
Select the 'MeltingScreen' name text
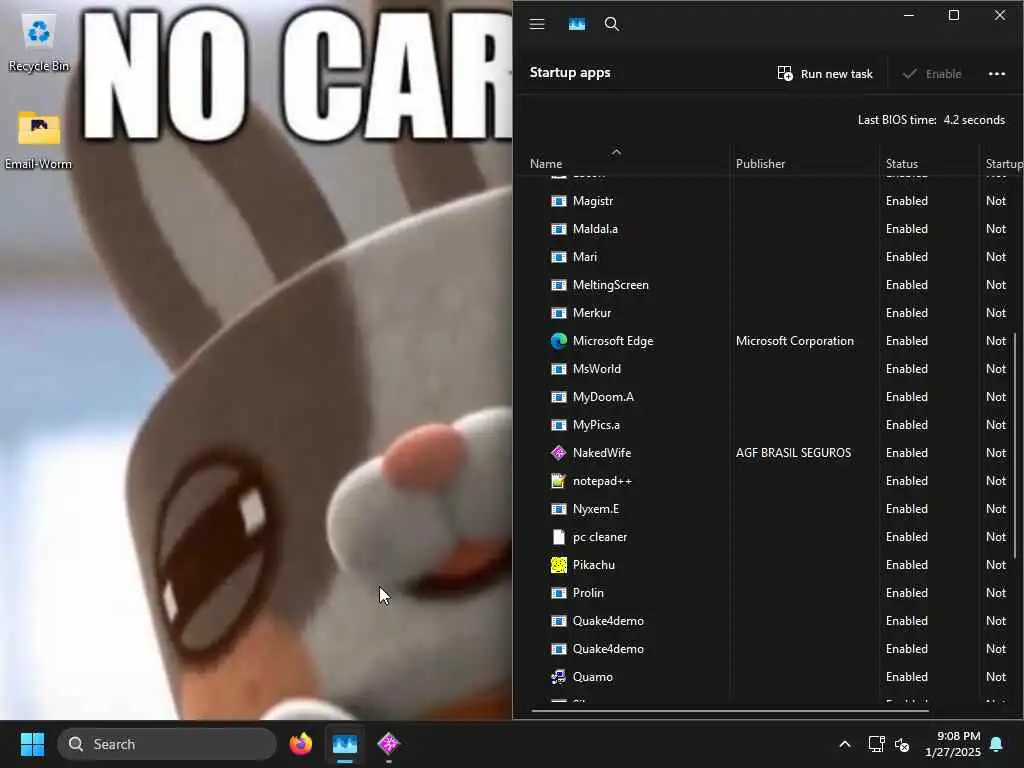[x=611, y=285]
